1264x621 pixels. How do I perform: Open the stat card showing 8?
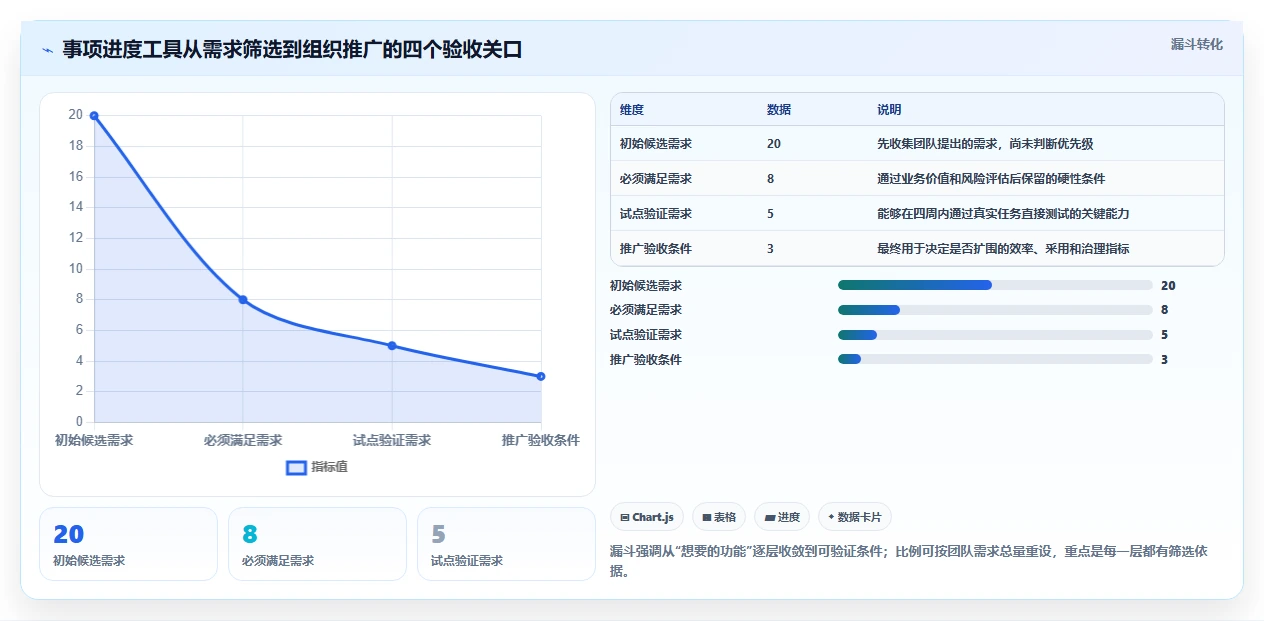click(x=317, y=544)
